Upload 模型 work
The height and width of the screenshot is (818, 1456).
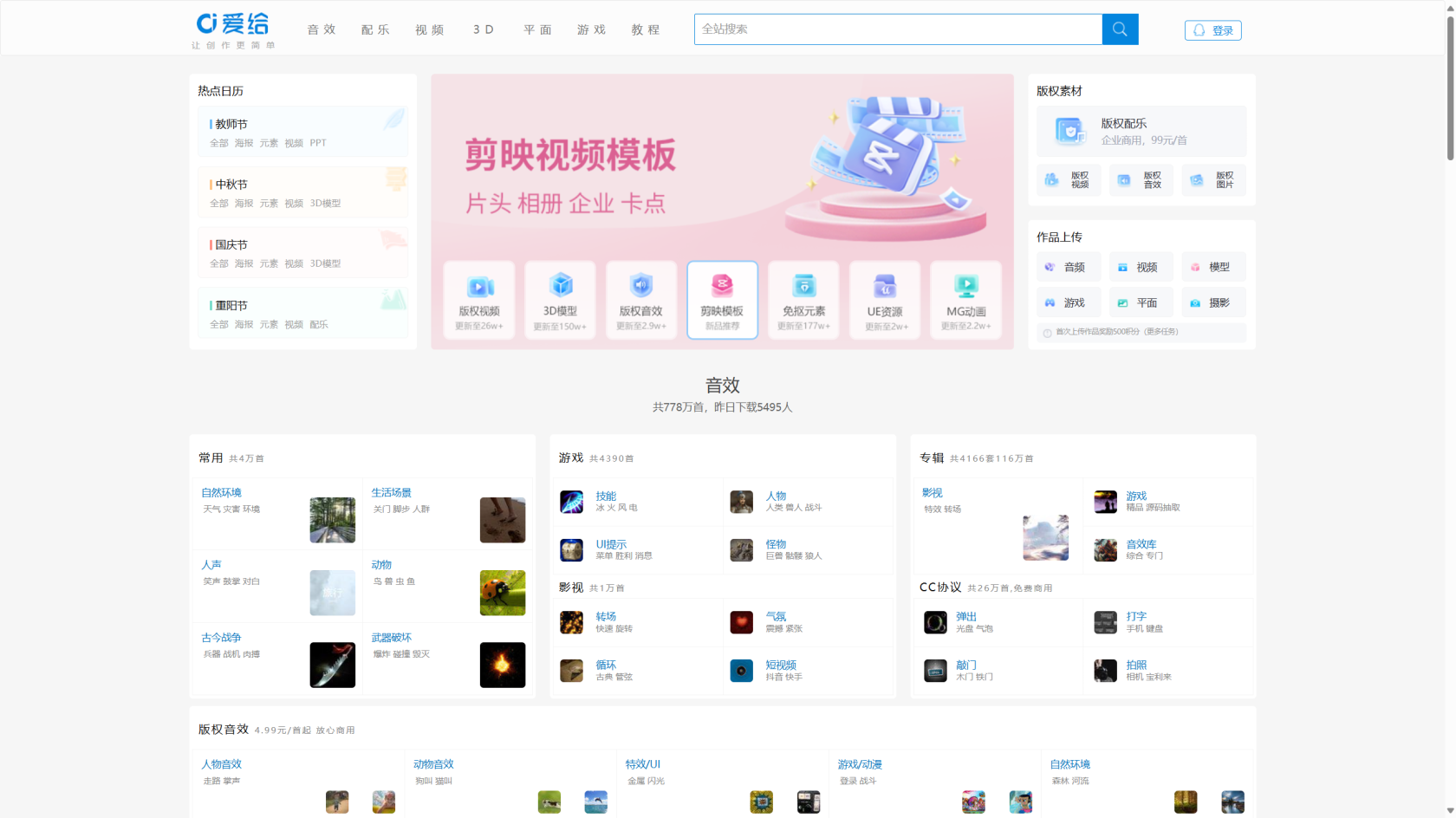pyautogui.click(x=1213, y=267)
